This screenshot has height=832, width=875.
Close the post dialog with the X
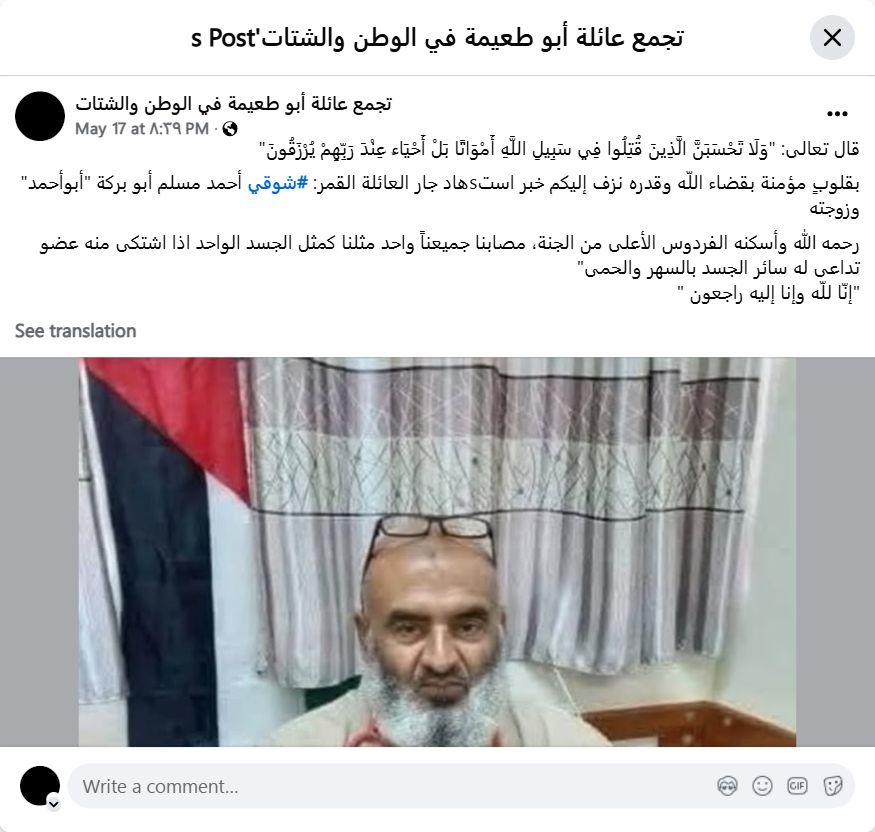[832, 38]
